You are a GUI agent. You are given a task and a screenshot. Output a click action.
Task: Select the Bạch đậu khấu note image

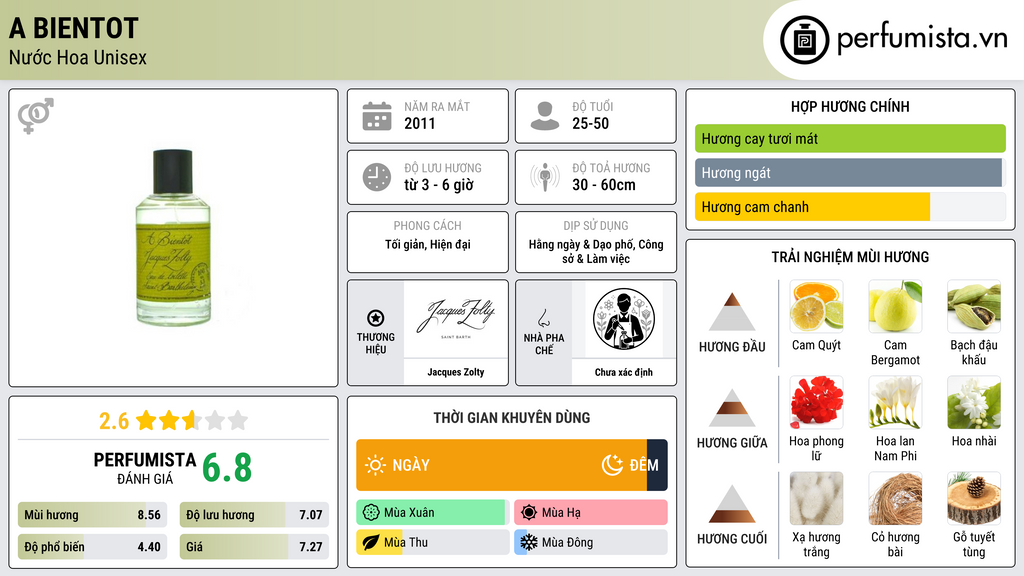point(974,306)
